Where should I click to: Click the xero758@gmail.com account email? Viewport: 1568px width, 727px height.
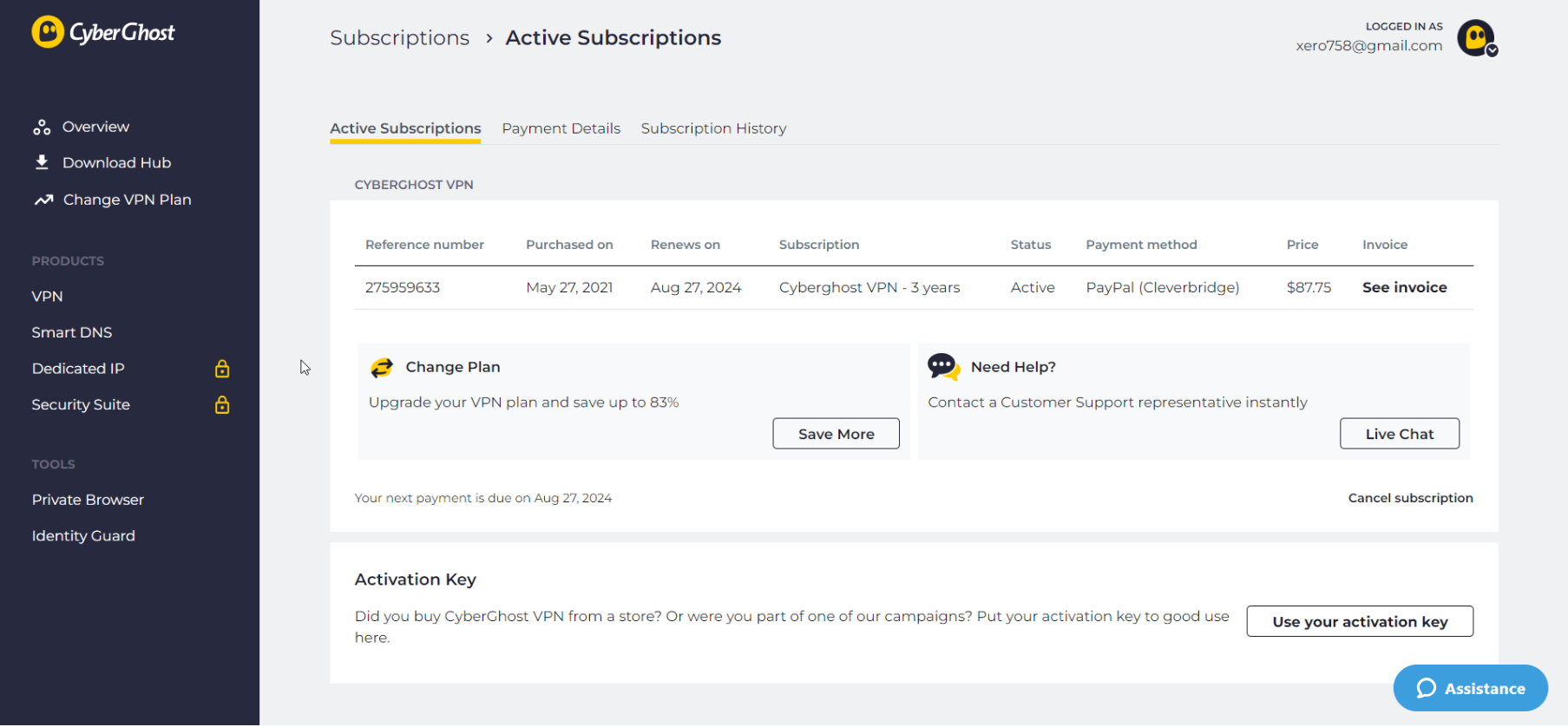pyautogui.click(x=1369, y=46)
